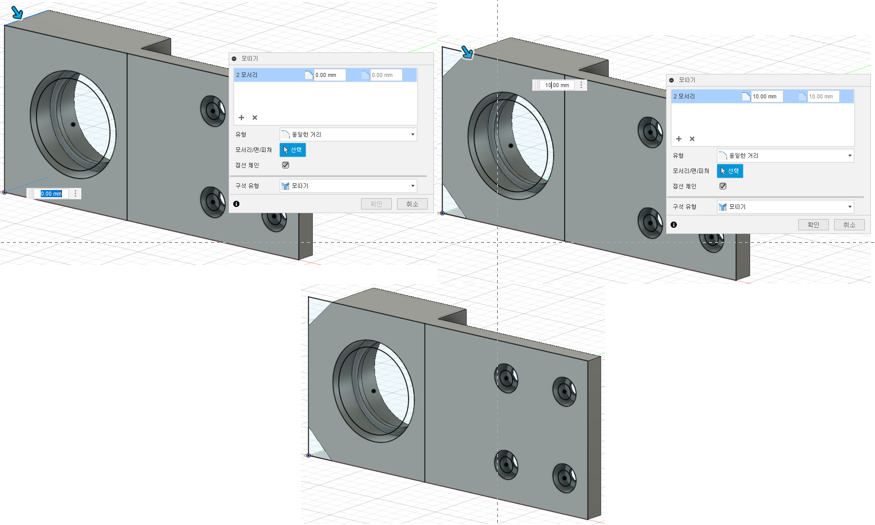This screenshot has width=875, height=525.
Task: Collapse the 10.00 mm 모따기 dialog header icon
Action: pos(671,80)
